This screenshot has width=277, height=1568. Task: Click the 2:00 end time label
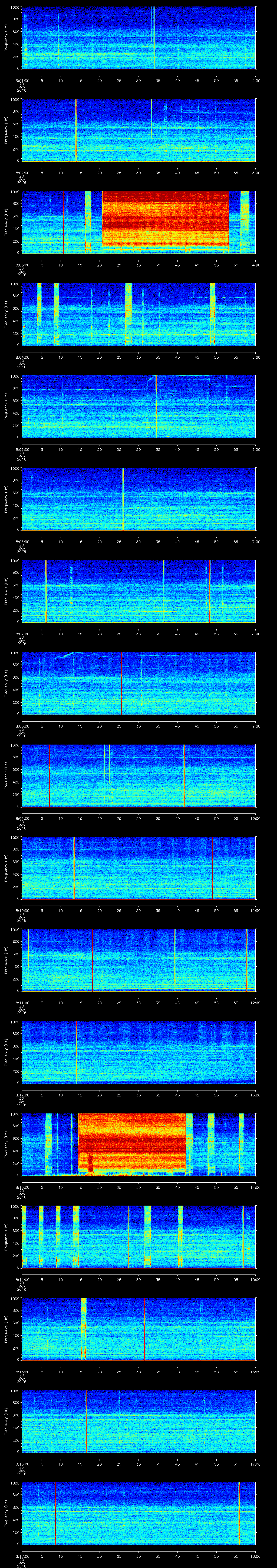[256, 80]
